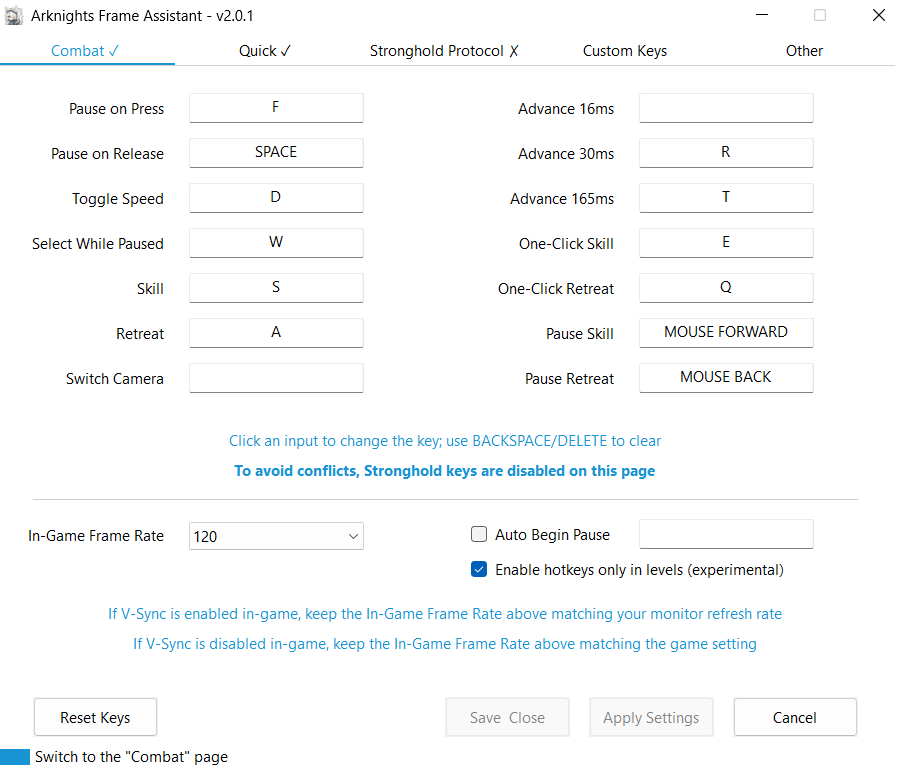902x771 pixels.
Task: Open the Quick tab
Action: [265, 51]
